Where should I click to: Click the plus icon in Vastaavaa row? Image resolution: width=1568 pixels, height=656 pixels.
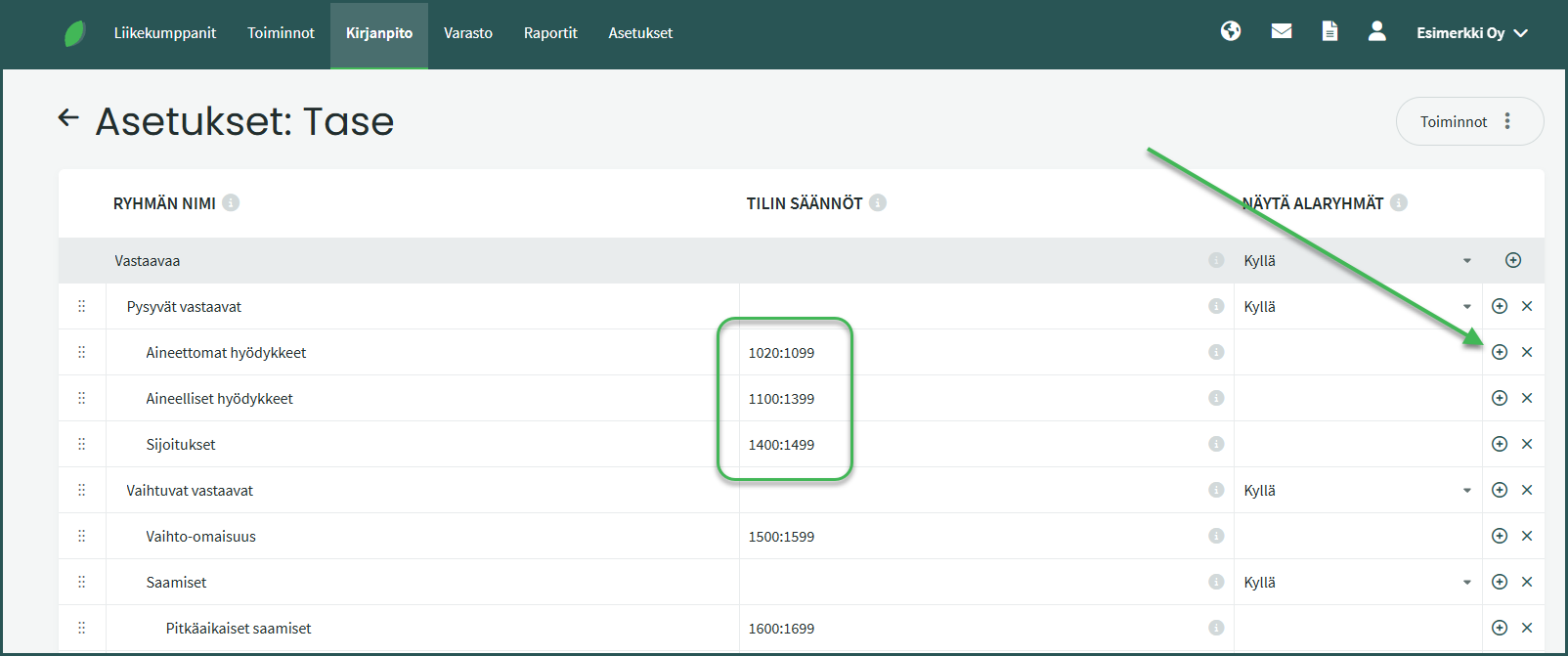(x=1513, y=260)
